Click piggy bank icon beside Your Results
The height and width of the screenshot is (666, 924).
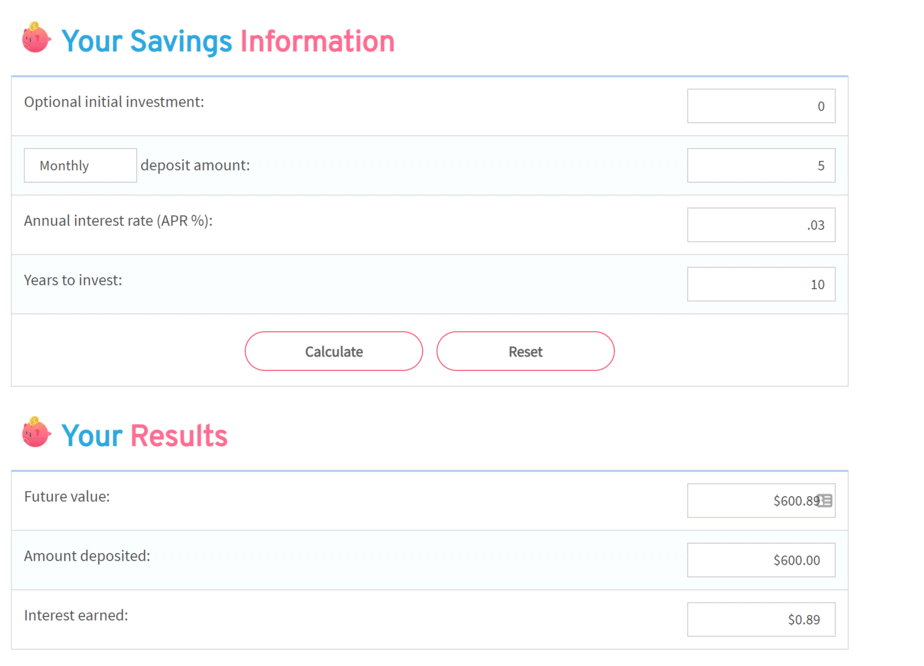pyautogui.click(x=36, y=433)
